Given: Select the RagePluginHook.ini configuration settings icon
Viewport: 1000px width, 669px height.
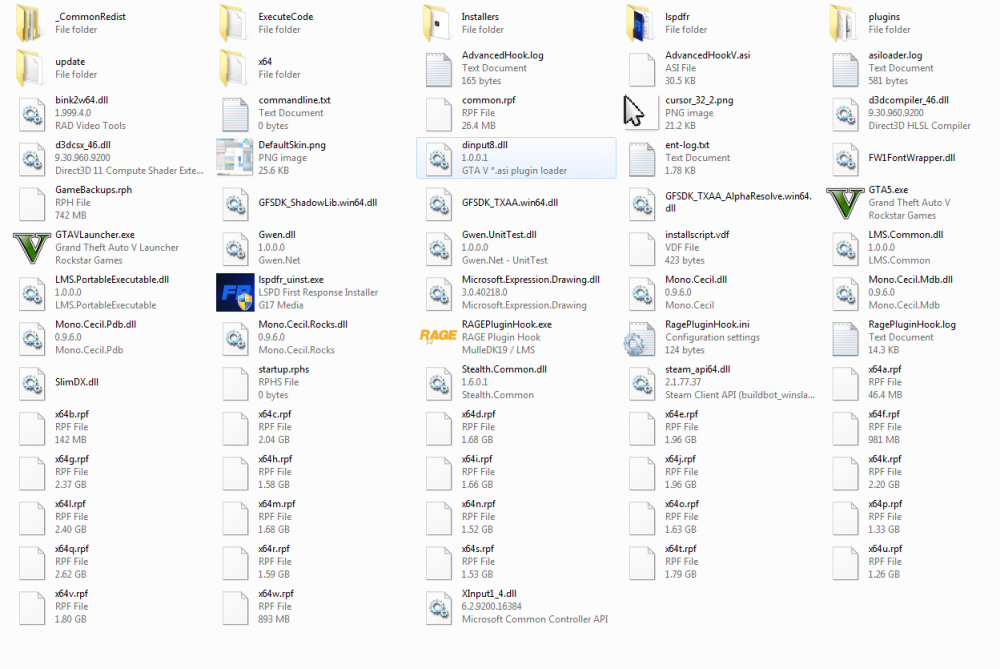Looking at the screenshot, I should click(640, 338).
